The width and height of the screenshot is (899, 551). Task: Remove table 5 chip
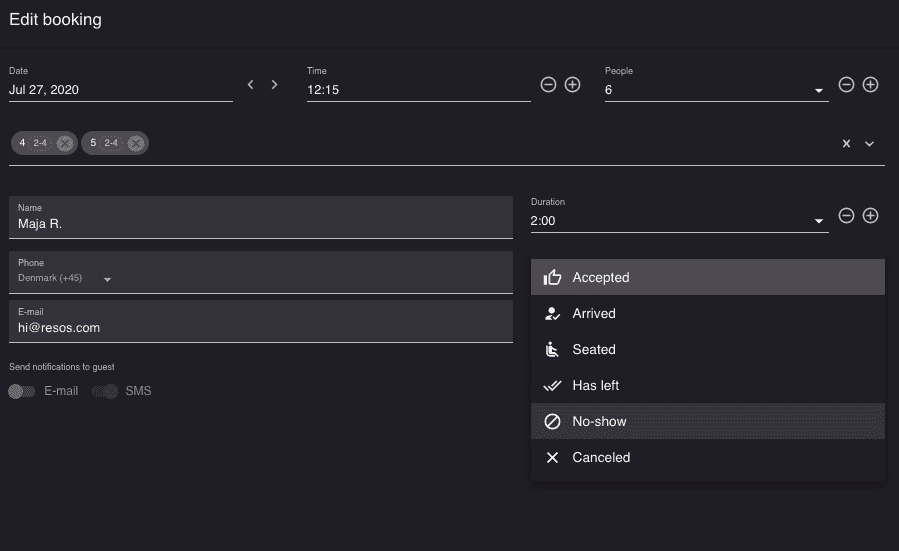(136, 144)
